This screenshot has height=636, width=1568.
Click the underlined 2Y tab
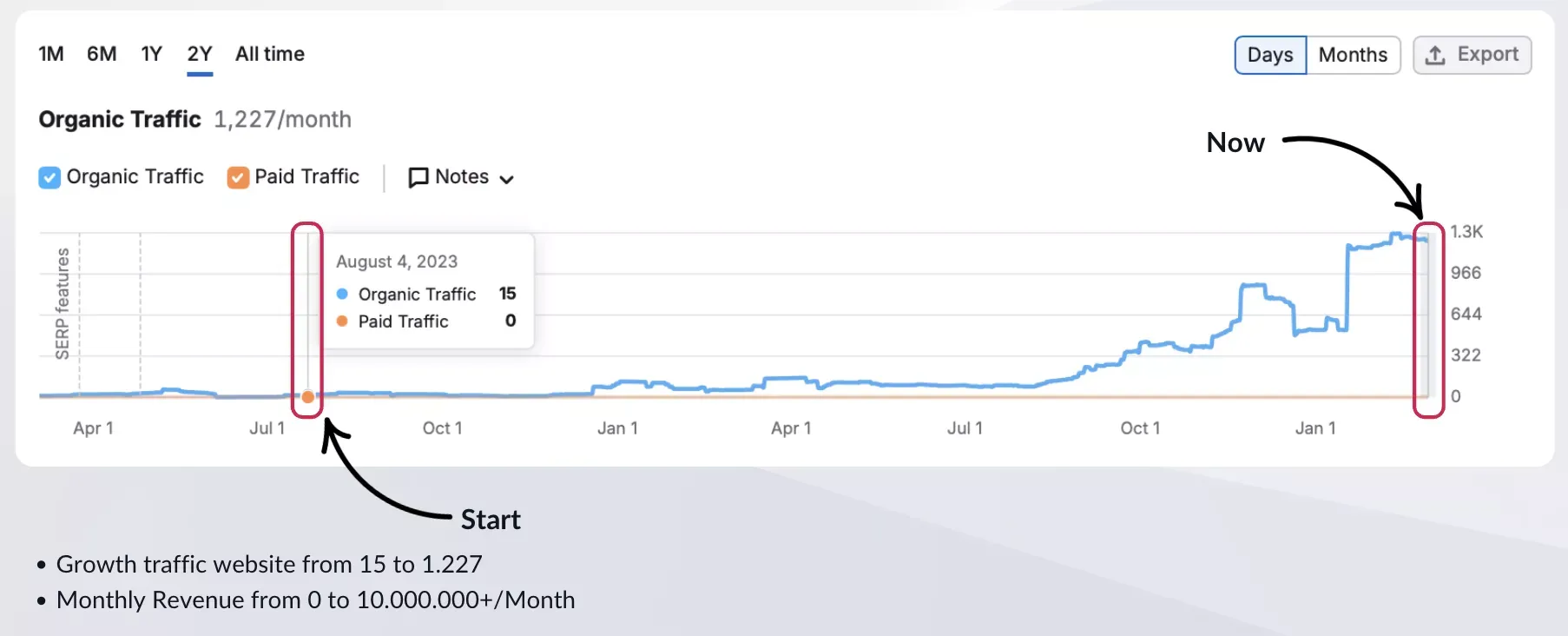coord(199,54)
